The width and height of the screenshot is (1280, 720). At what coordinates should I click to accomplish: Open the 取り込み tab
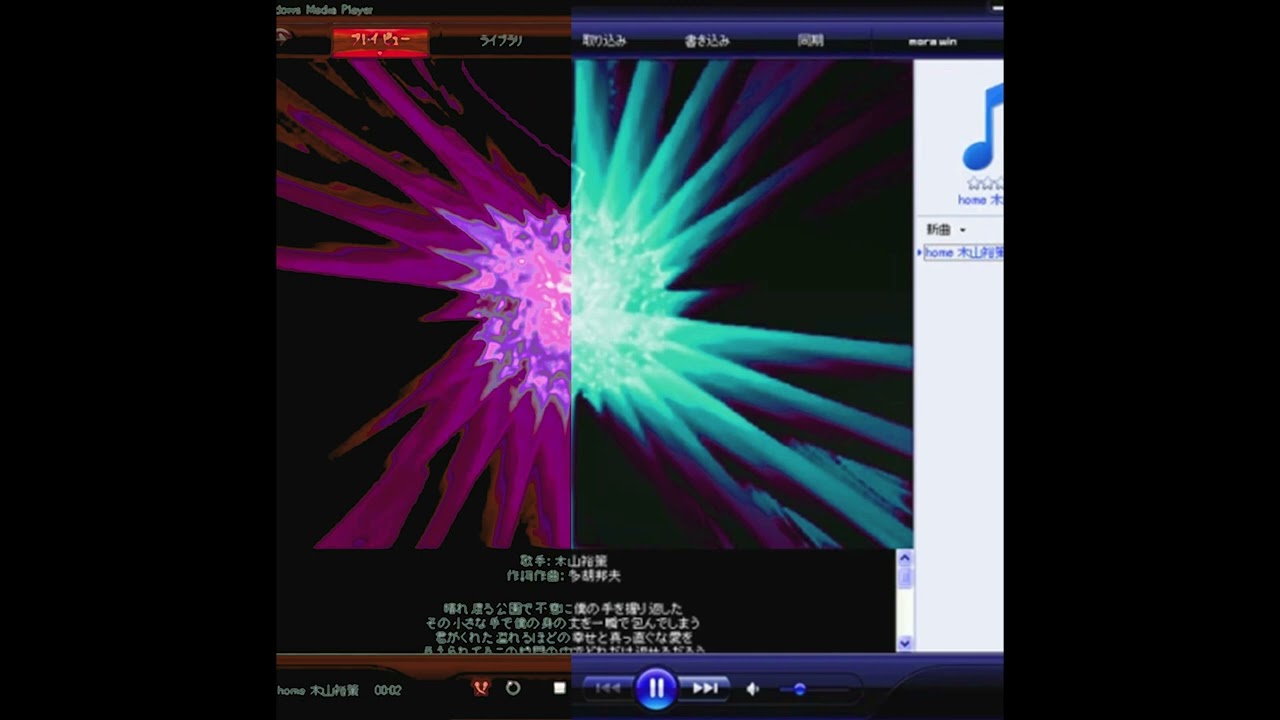click(x=604, y=41)
